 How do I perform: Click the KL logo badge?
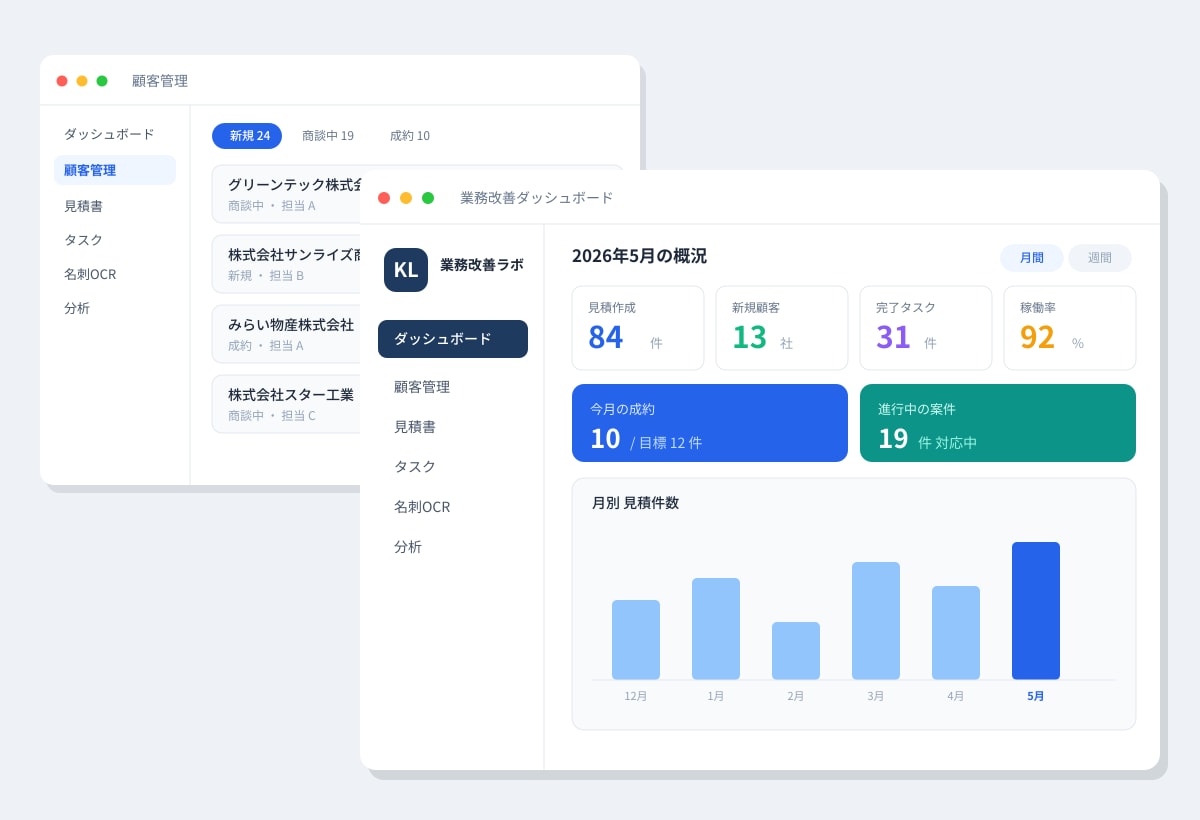click(406, 270)
